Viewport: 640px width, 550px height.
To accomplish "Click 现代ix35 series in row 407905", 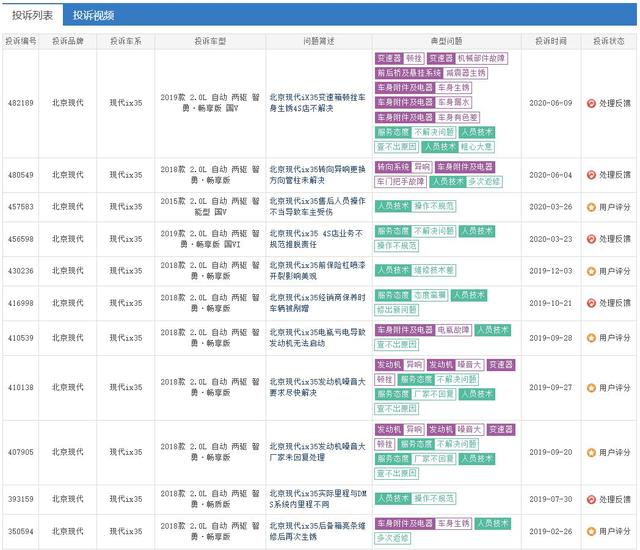I will click(x=126, y=452).
